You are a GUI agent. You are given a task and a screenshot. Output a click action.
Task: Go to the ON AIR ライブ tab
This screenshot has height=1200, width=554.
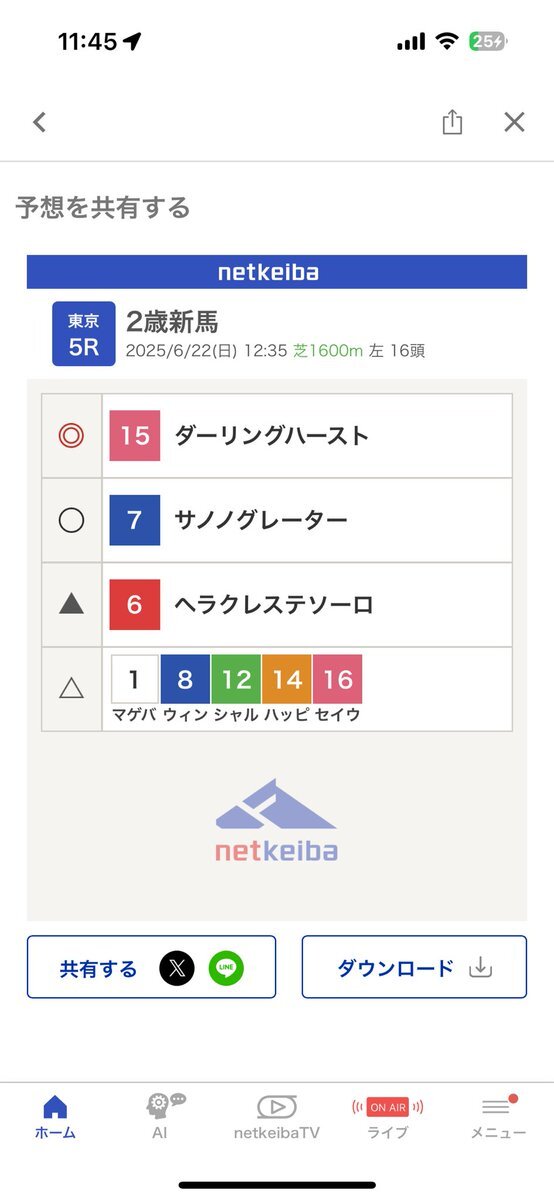coord(387,1117)
